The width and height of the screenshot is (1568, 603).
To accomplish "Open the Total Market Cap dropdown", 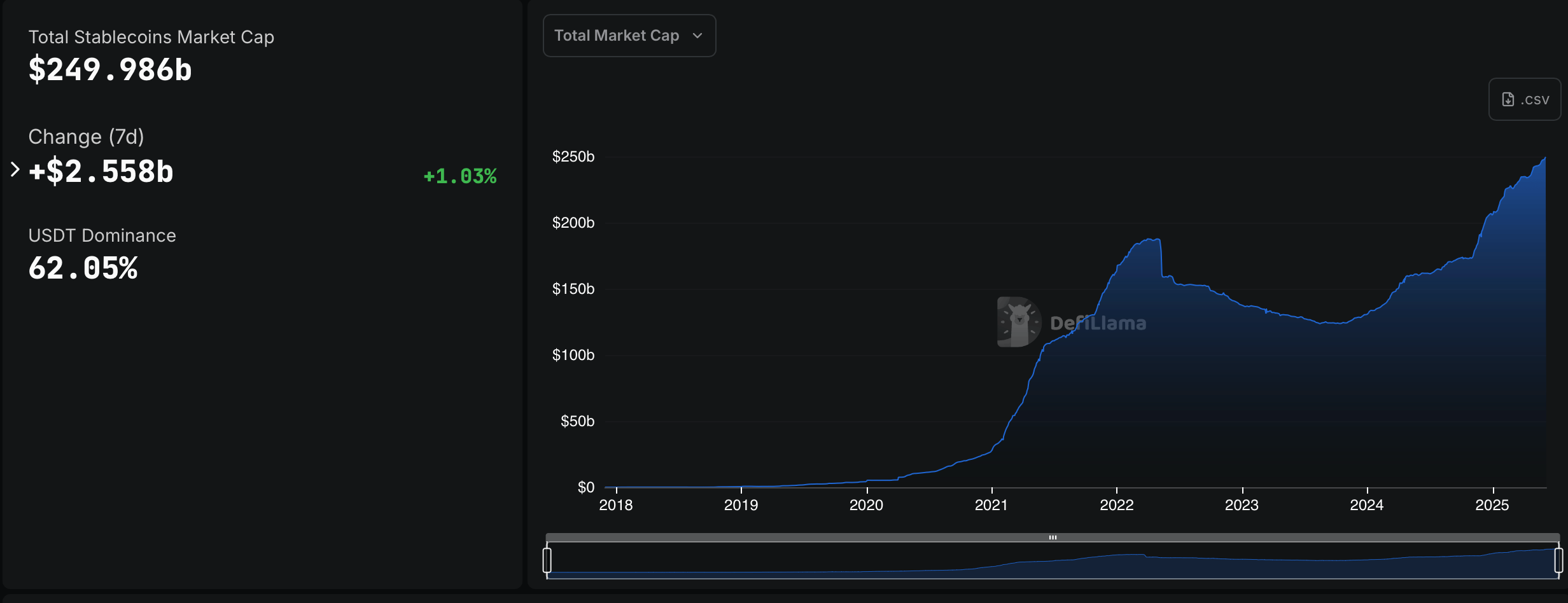I will (x=629, y=36).
